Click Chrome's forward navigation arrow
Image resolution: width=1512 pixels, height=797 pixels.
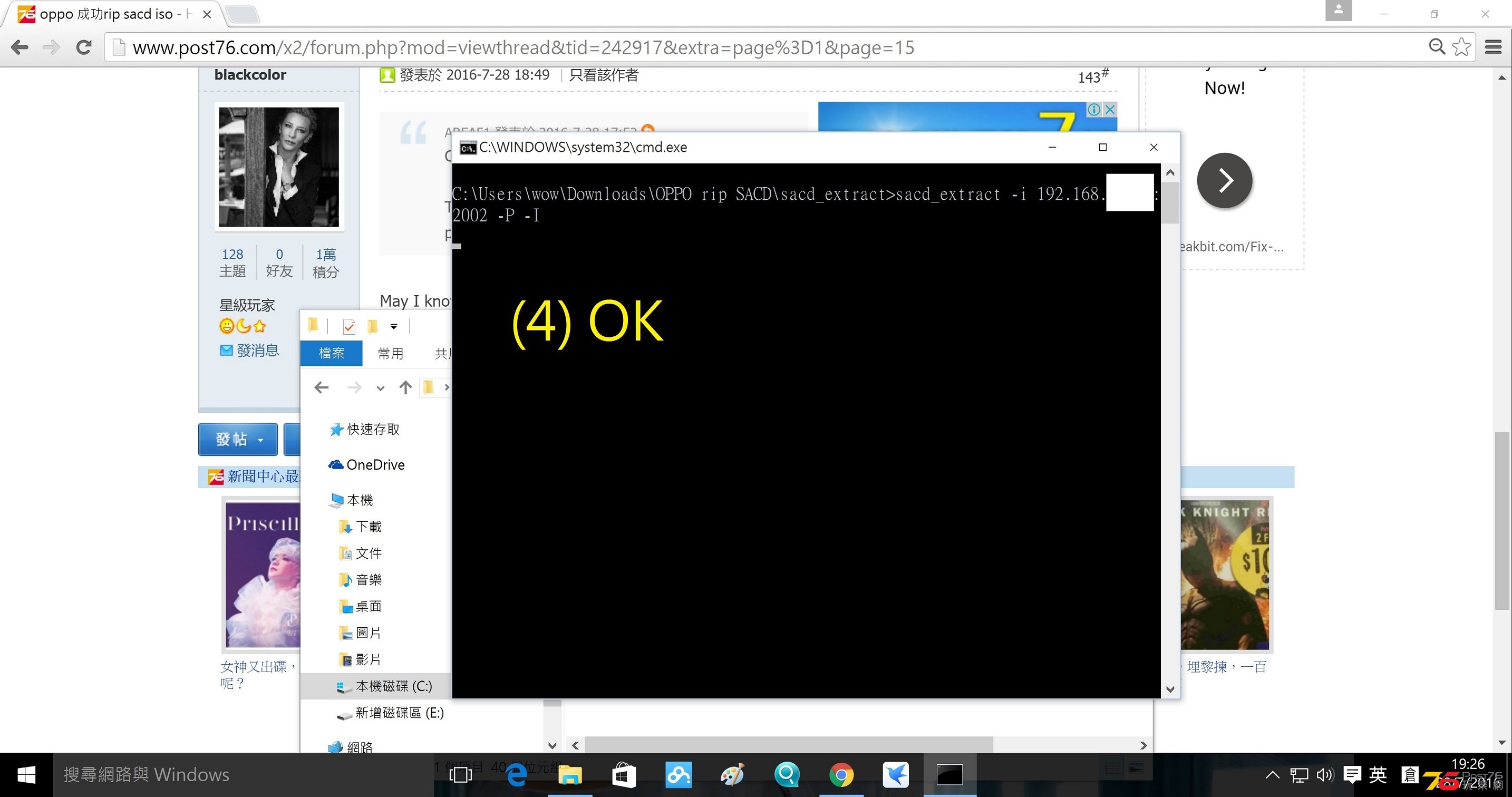pos(52,47)
